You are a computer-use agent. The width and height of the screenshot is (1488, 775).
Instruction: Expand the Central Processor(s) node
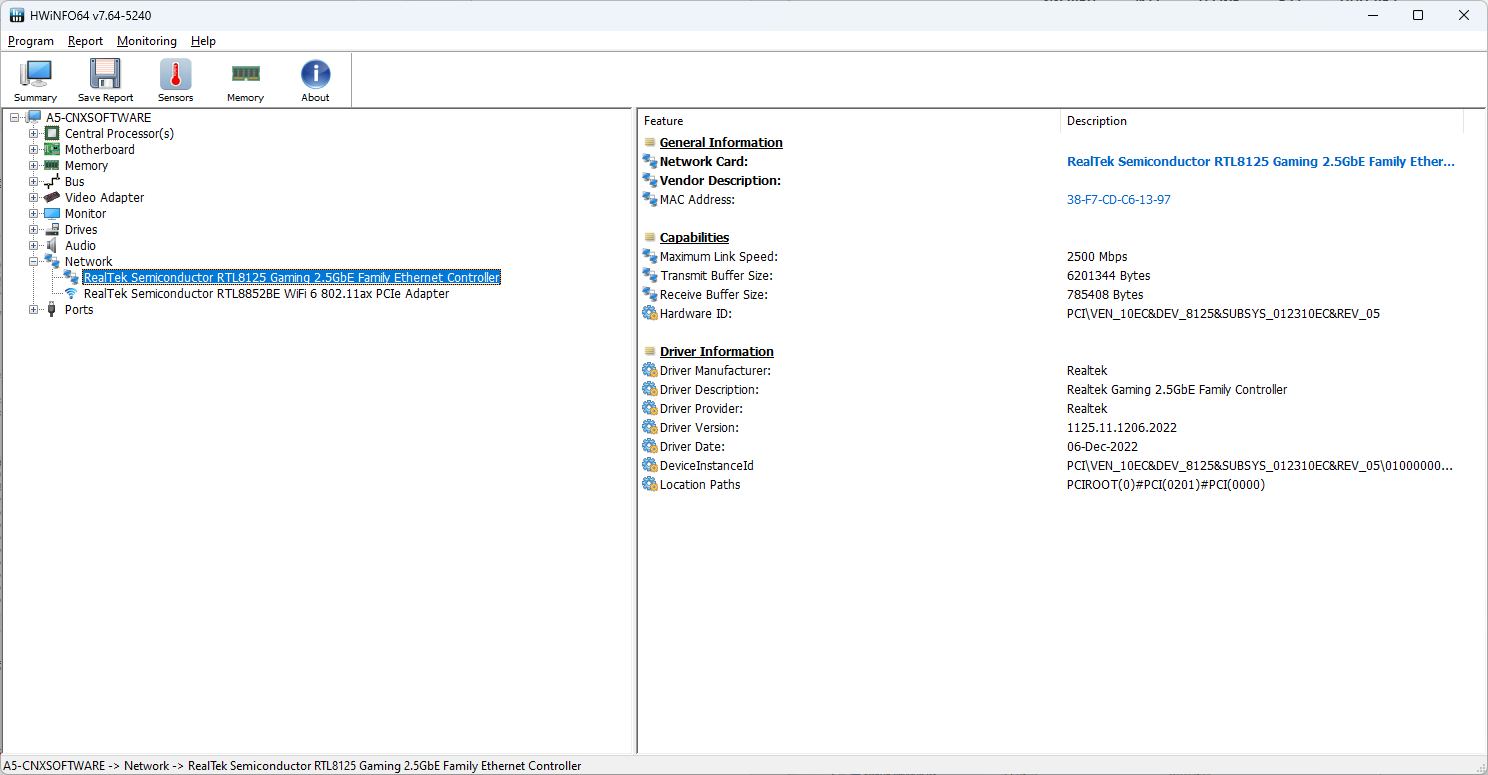33,133
